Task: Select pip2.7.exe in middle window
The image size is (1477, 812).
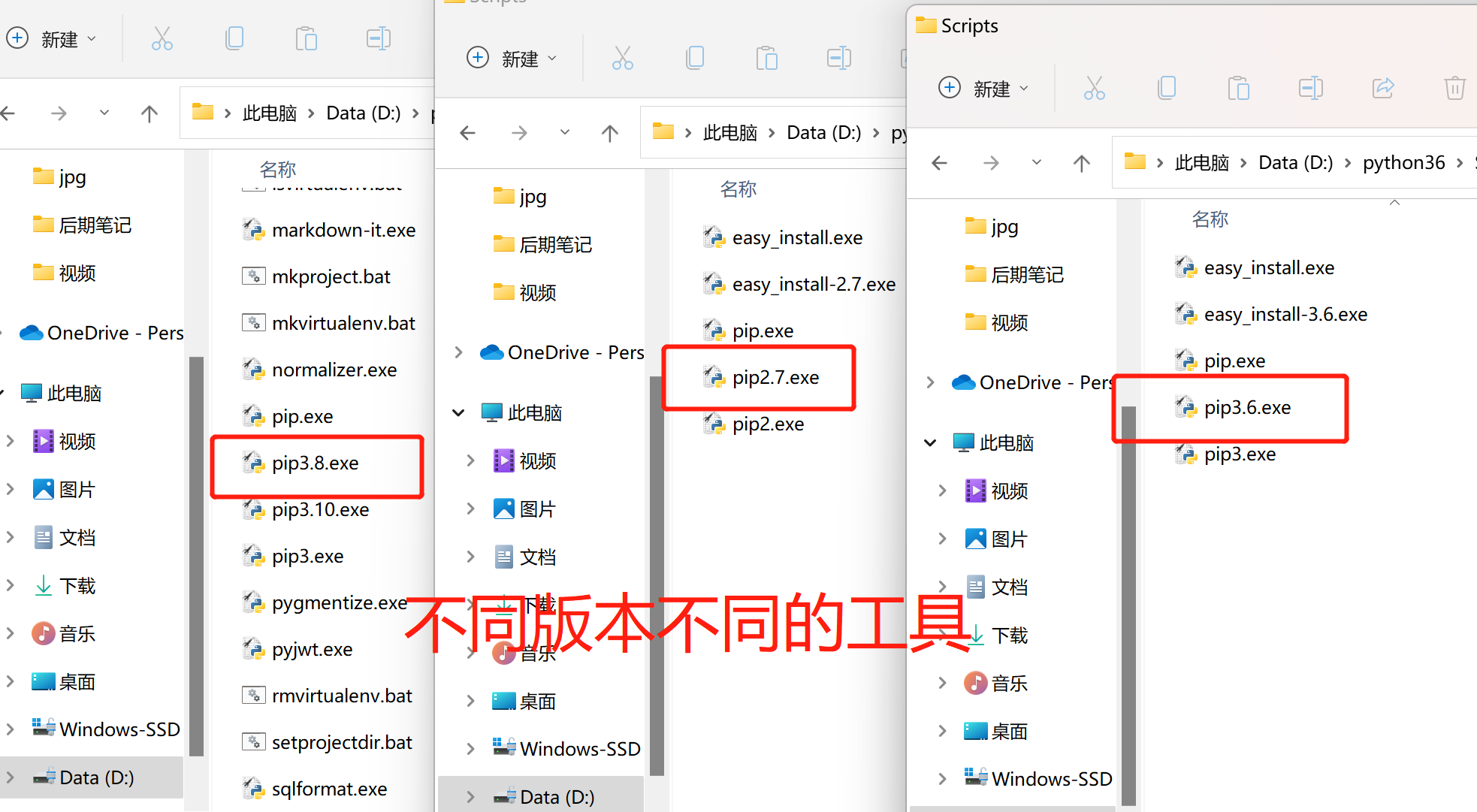Action: [x=775, y=378]
